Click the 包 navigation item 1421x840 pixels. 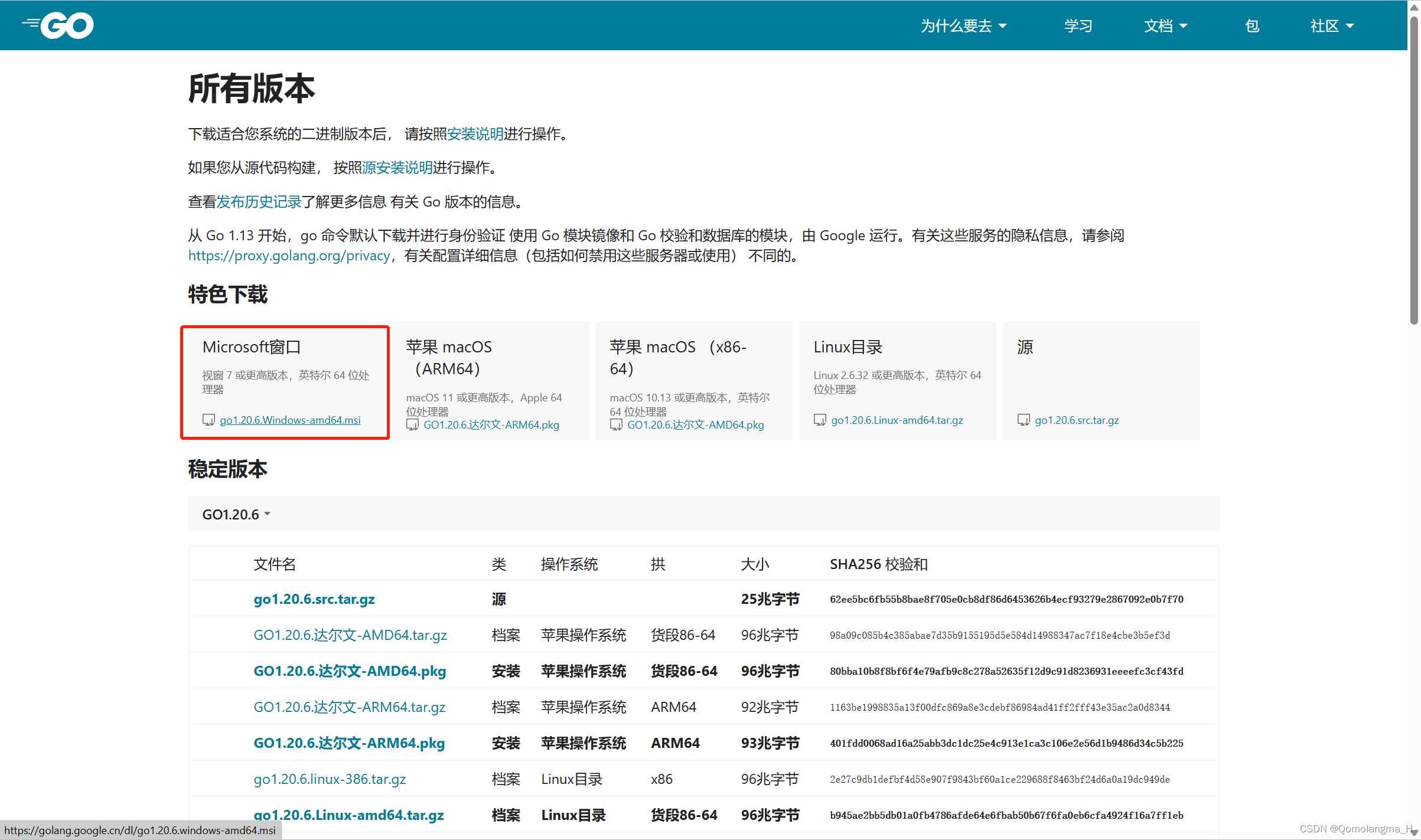tap(1251, 25)
